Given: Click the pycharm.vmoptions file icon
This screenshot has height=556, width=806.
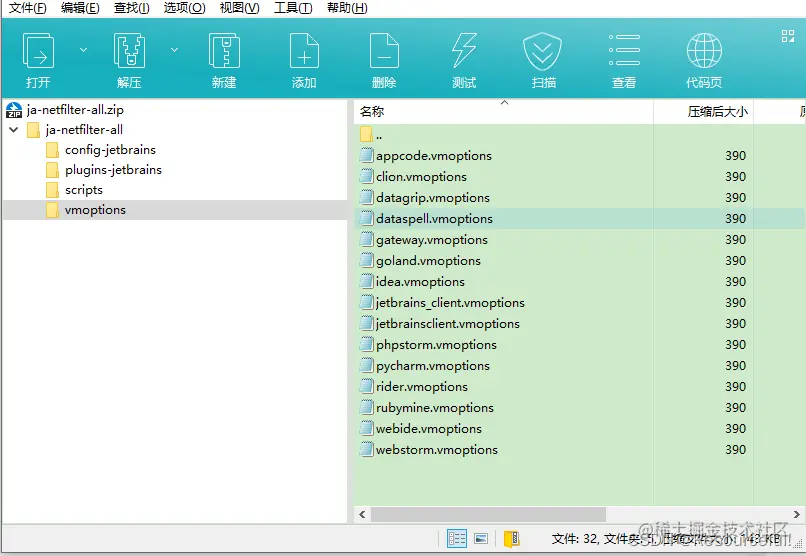Looking at the screenshot, I should (367, 365).
